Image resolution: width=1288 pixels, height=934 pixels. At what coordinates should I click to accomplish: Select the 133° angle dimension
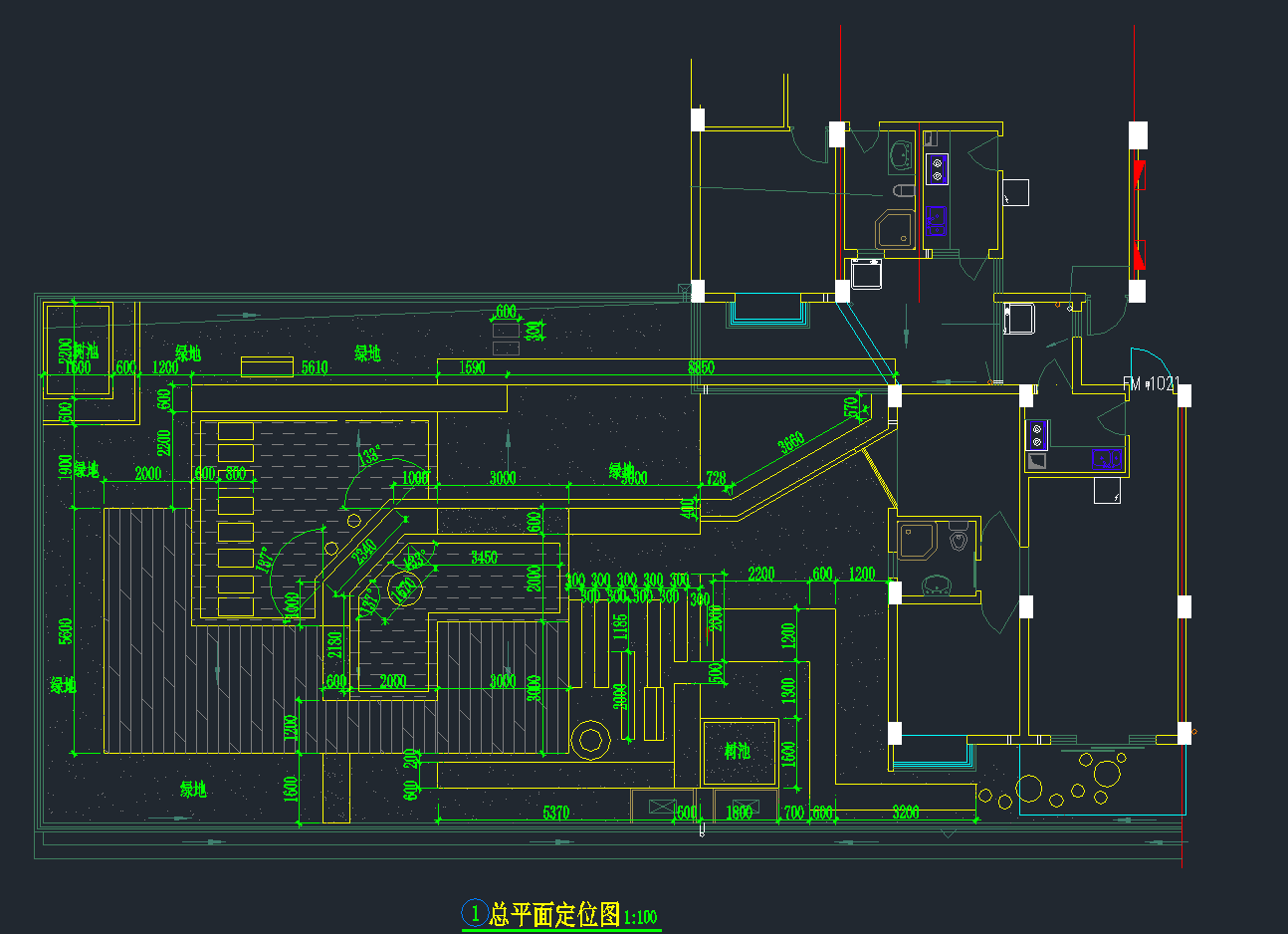point(369,456)
